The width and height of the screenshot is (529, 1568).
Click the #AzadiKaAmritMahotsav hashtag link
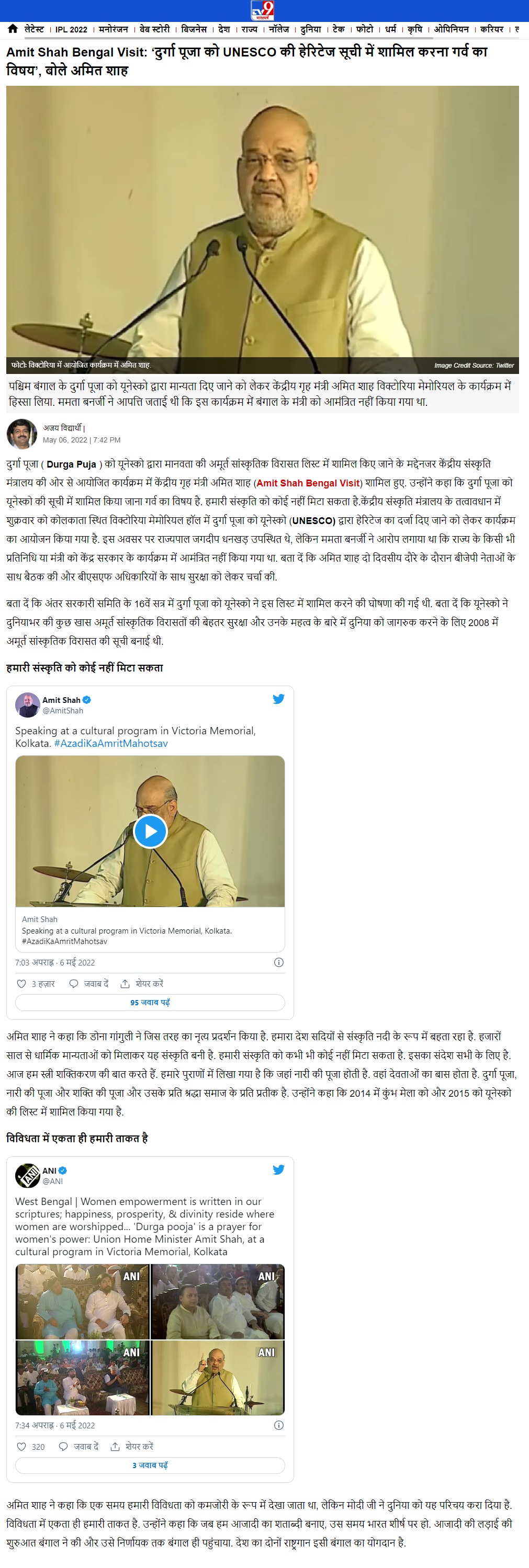pos(111,743)
